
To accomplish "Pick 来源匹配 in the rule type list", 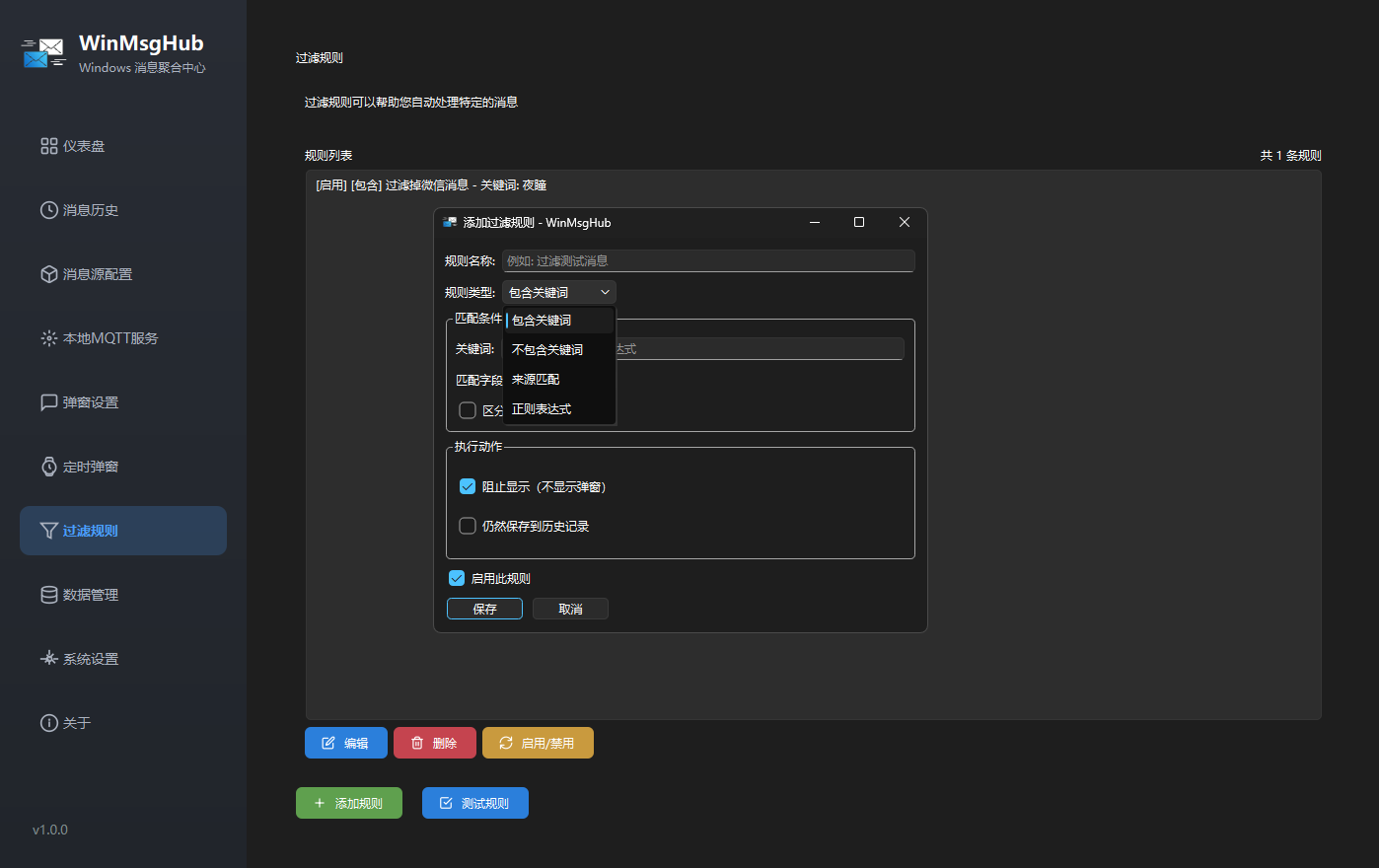I will tap(536, 380).
